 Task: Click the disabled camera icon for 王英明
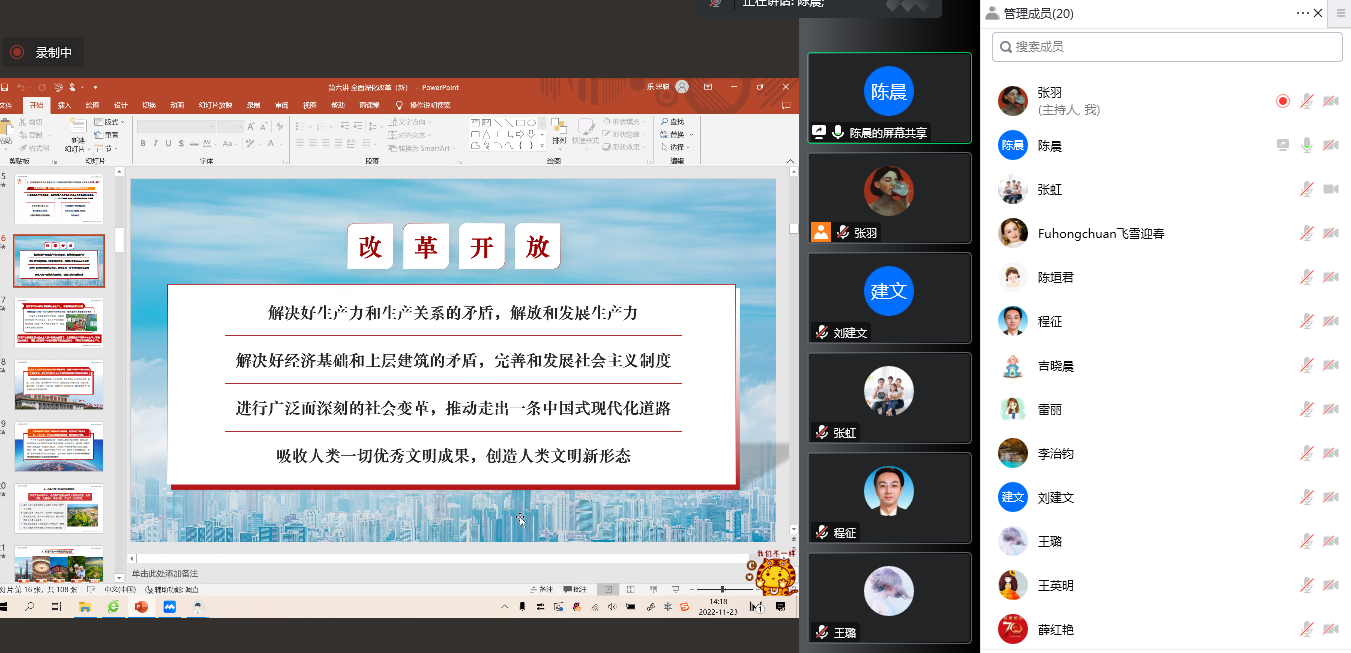(x=1330, y=585)
